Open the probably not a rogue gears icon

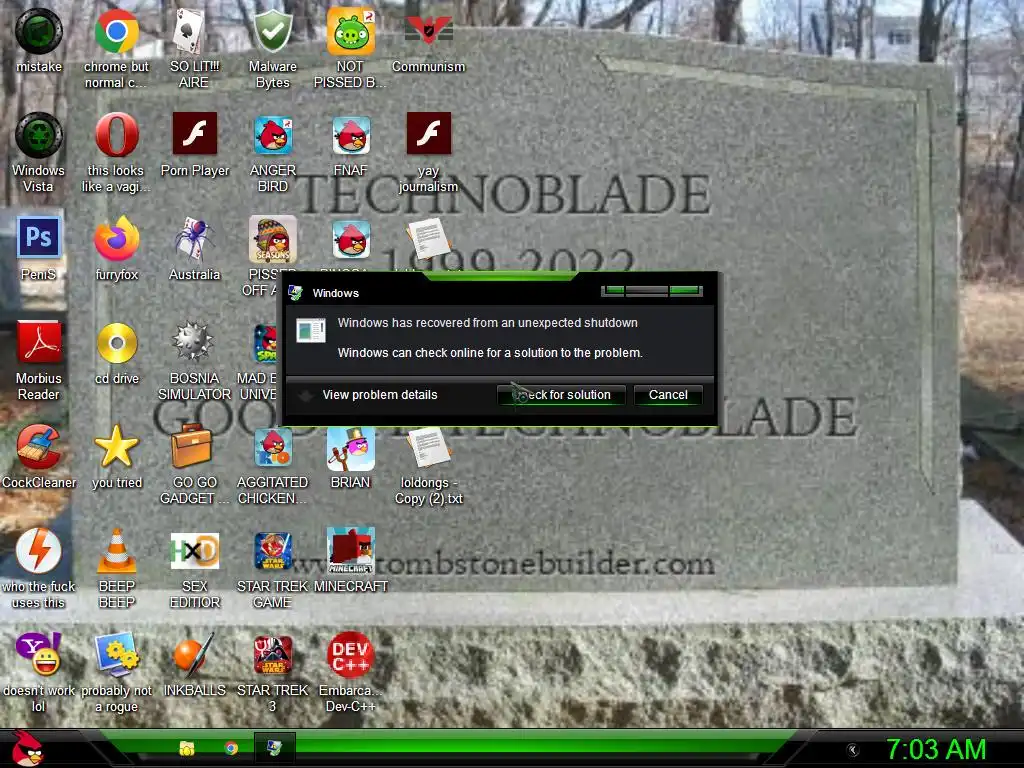coord(116,654)
